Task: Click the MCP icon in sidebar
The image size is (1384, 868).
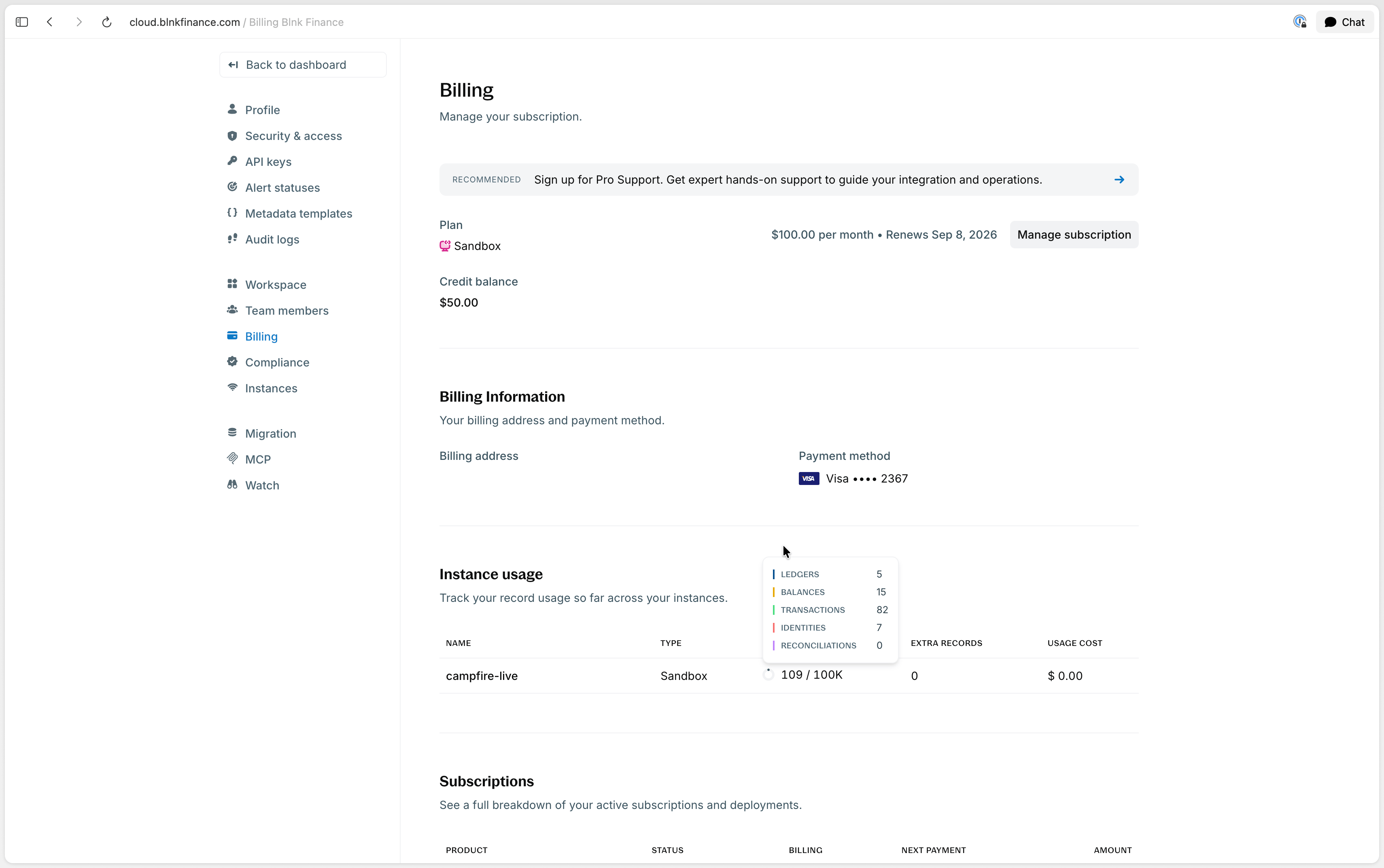Action: point(232,457)
